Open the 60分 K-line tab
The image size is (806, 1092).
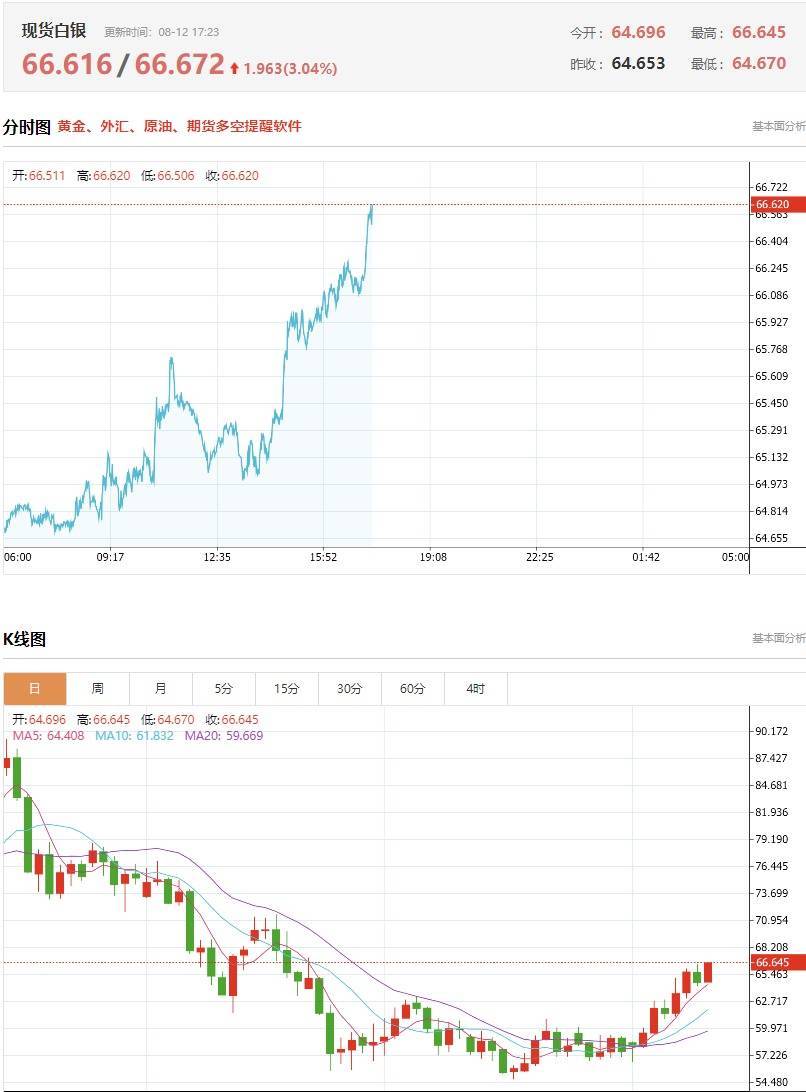[x=412, y=689]
